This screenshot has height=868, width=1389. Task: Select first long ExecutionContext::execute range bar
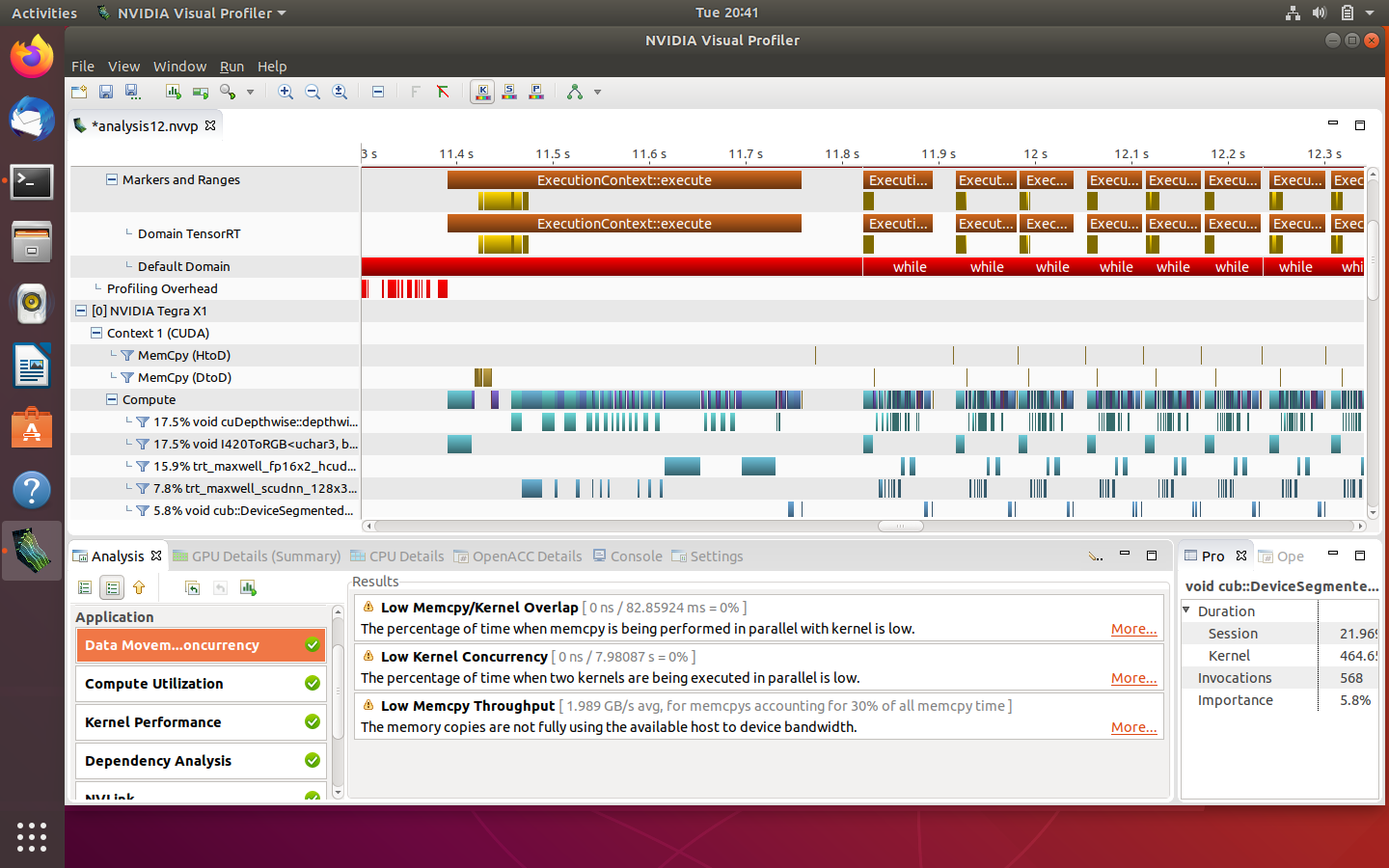click(624, 180)
